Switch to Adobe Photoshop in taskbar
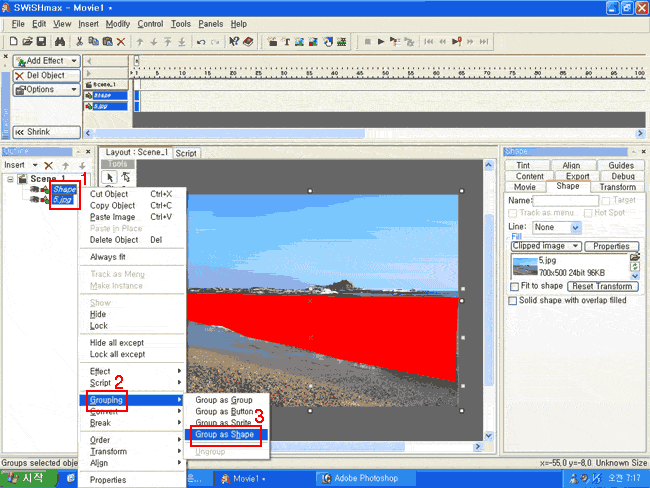 (366, 478)
